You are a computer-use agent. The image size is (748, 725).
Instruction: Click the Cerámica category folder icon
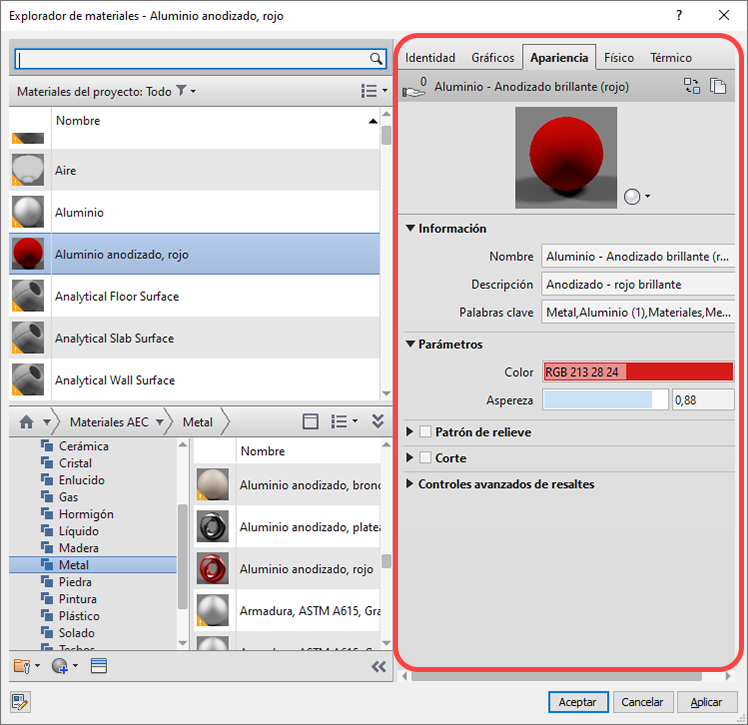(x=47, y=445)
